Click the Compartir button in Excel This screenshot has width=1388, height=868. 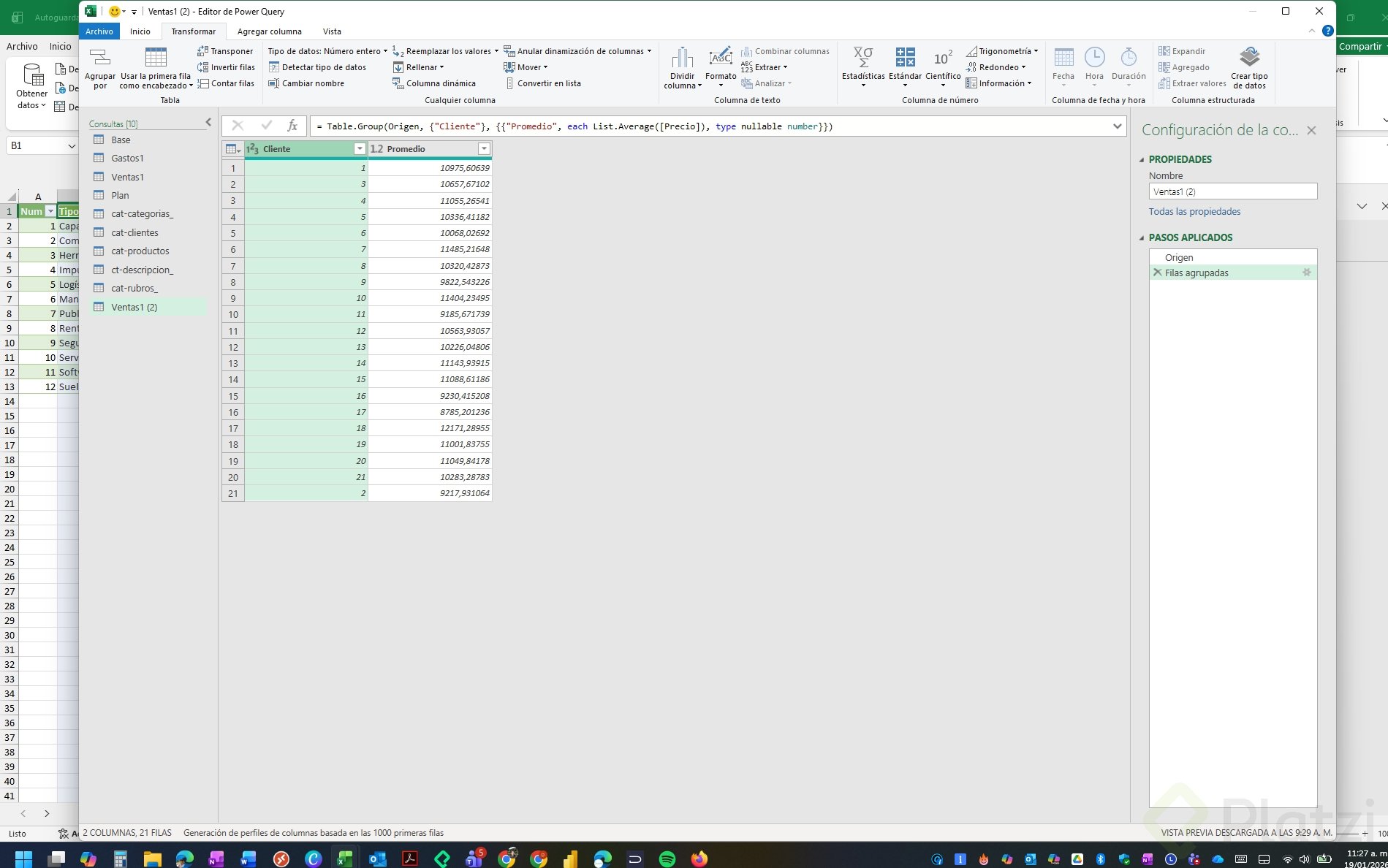click(x=1361, y=46)
